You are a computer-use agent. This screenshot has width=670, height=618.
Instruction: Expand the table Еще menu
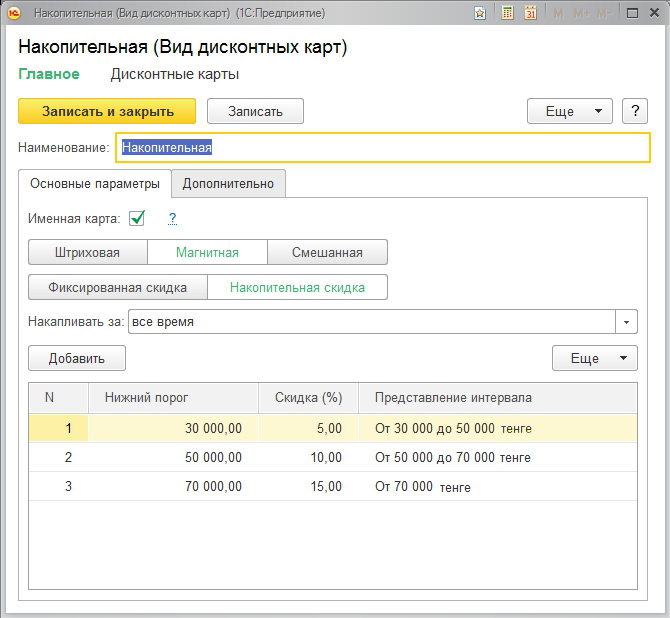point(595,358)
